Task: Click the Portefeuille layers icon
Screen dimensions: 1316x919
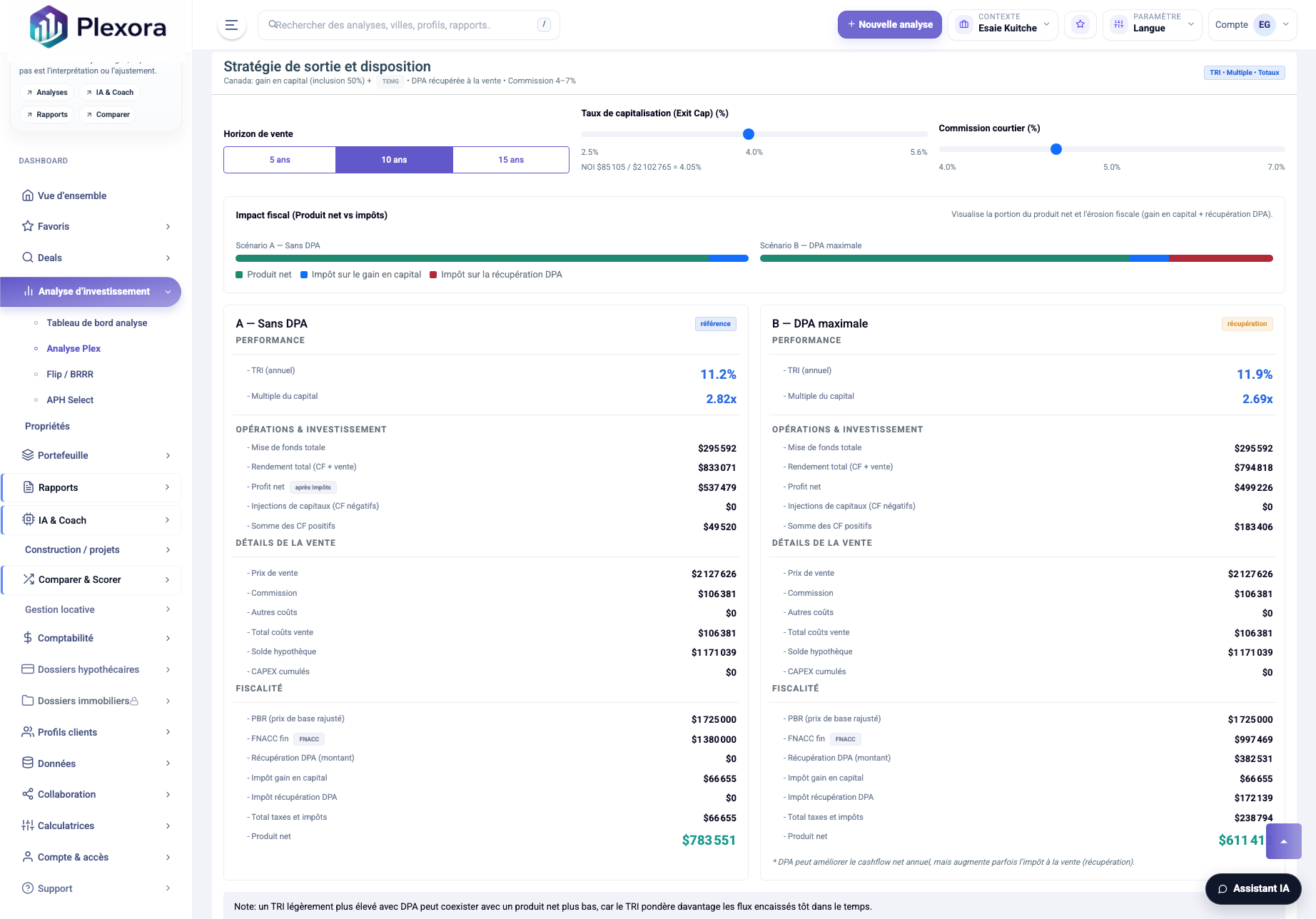Action: [28, 455]
